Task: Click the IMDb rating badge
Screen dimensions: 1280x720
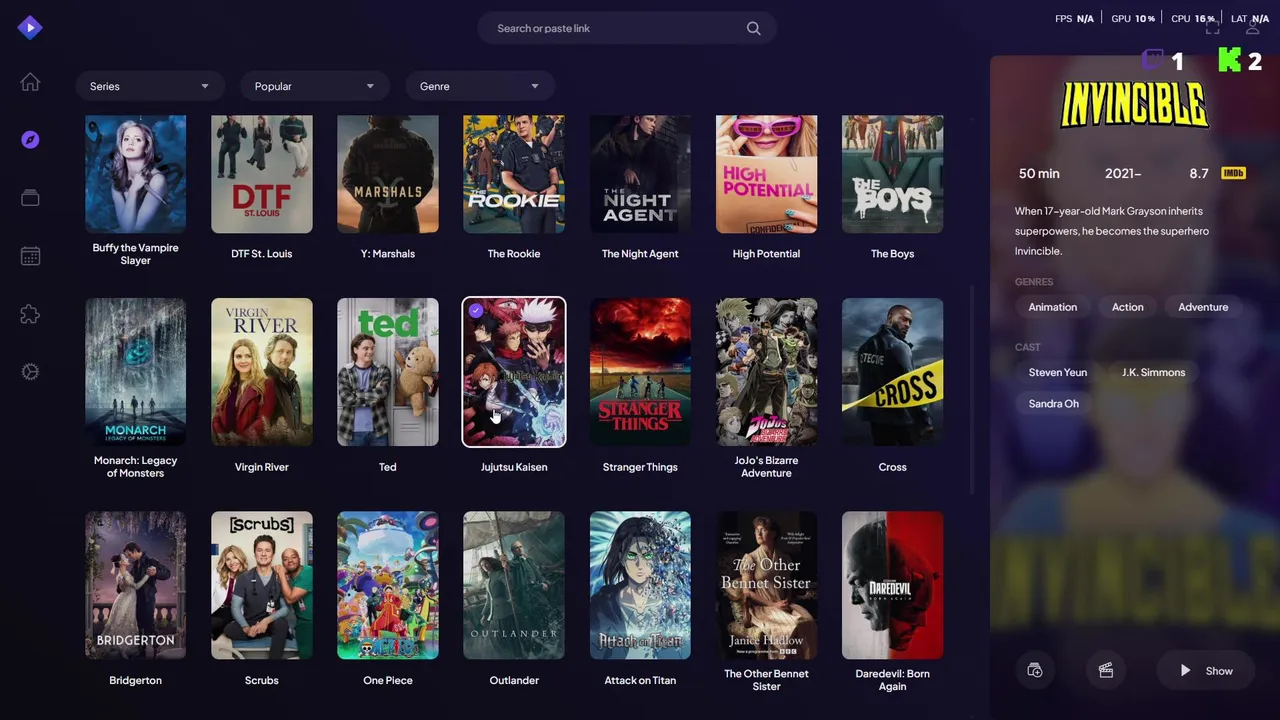Action: (x=1233, y=173)
